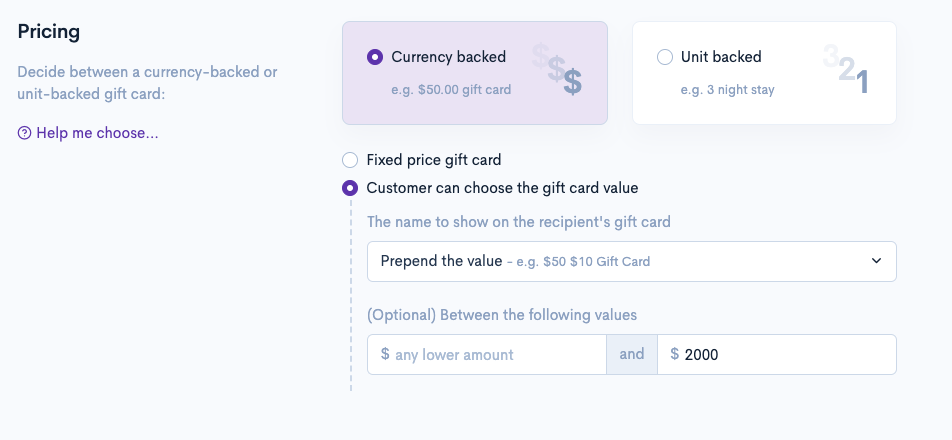This screenshot has height=440, width=952.
Task: Click the 3-2-1 countdown graphic on Unit backed card
Action: click(846, 70)
